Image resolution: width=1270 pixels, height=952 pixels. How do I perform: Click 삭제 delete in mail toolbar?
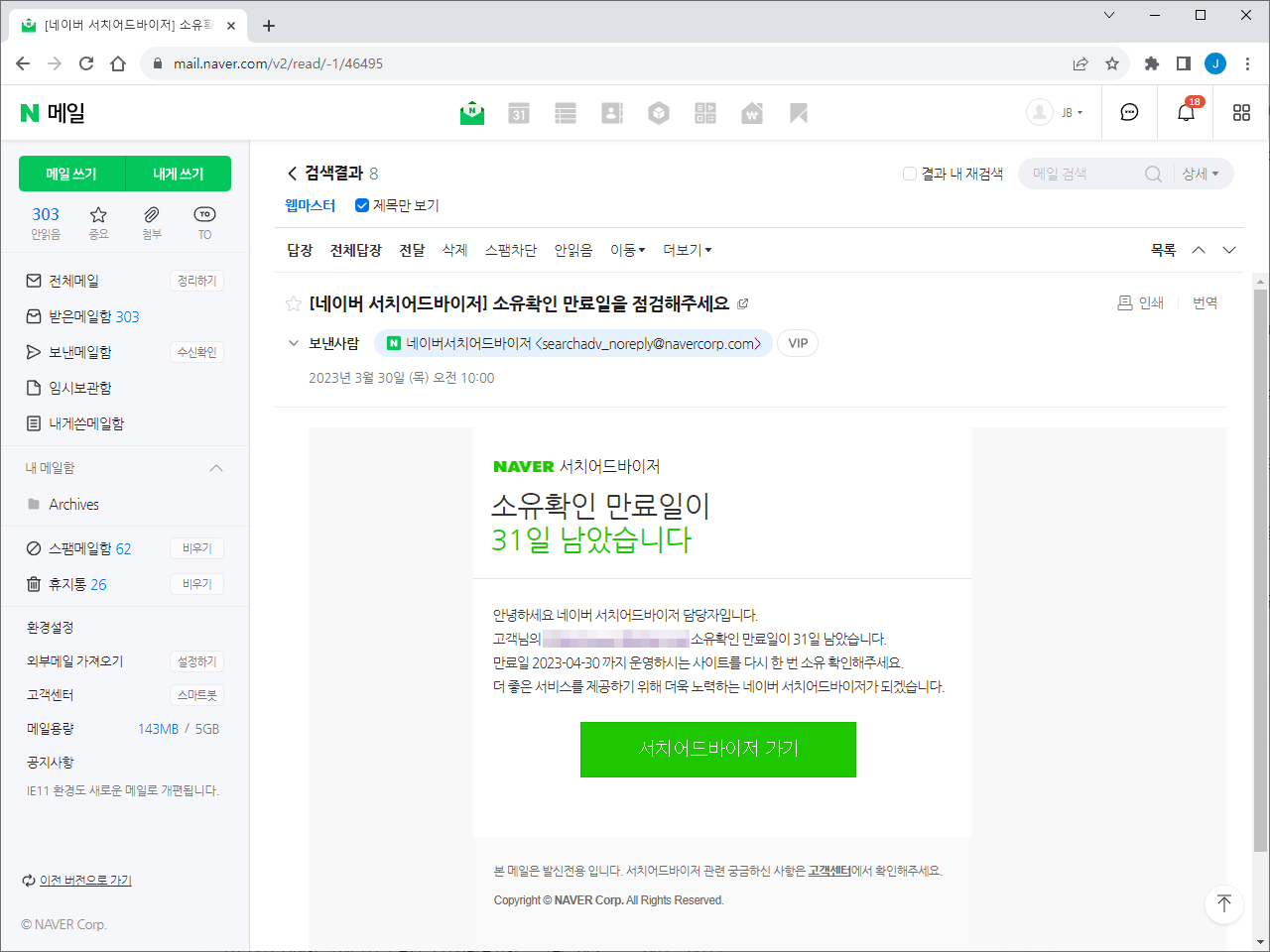(x=454, y=250)
